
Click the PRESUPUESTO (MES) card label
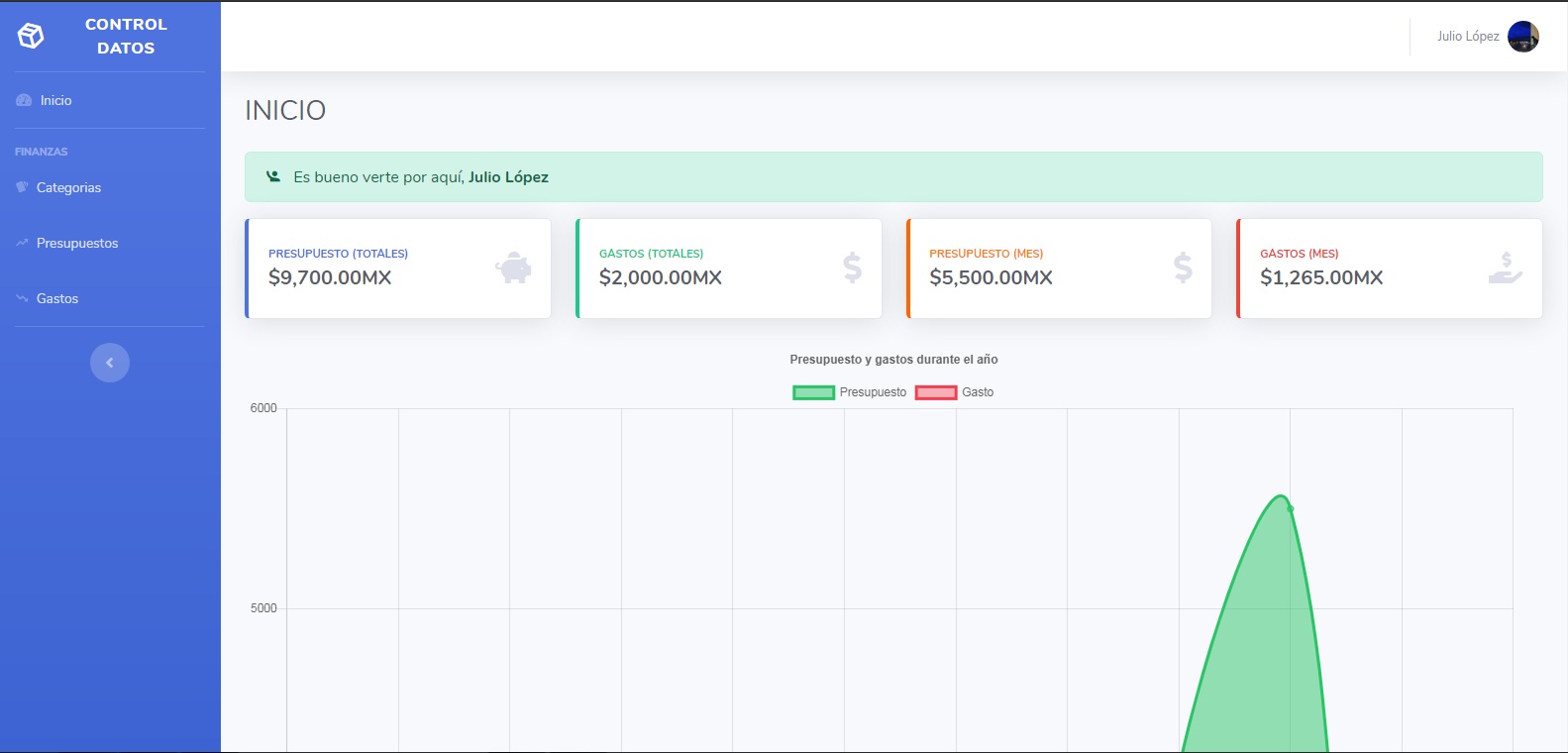[x=986, y=254]
